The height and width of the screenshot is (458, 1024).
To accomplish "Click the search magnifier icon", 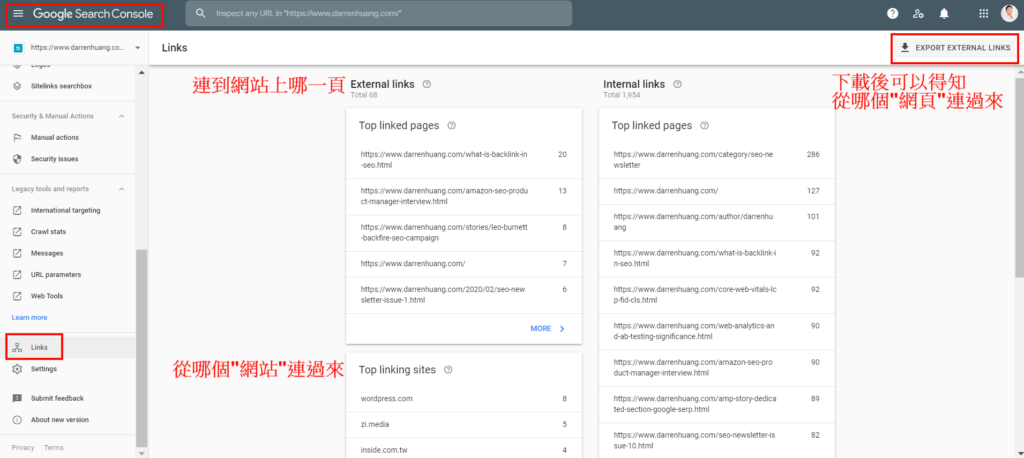I will (x=201, y=13).
